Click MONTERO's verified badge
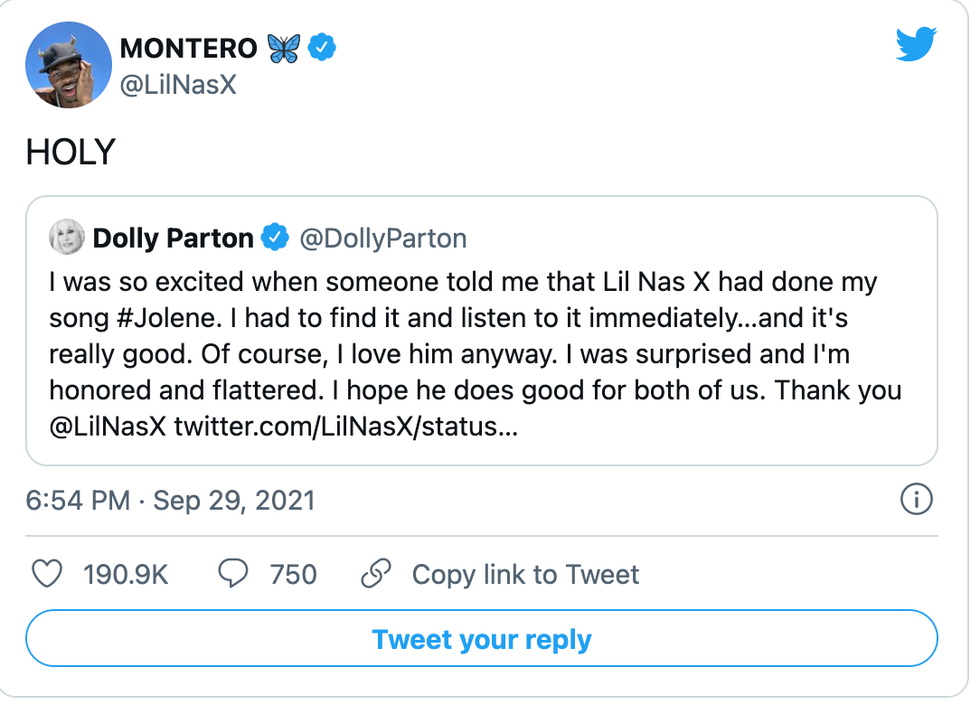The width and height of the screenshot is (980, 703). coord(321,47)
